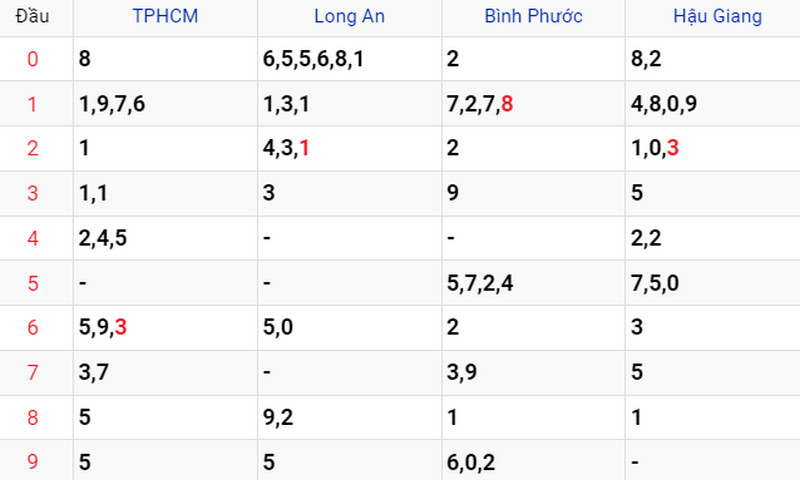Click TPHCM cell 1,9,7,6
800x480 pixels.
tap(112, 104)
